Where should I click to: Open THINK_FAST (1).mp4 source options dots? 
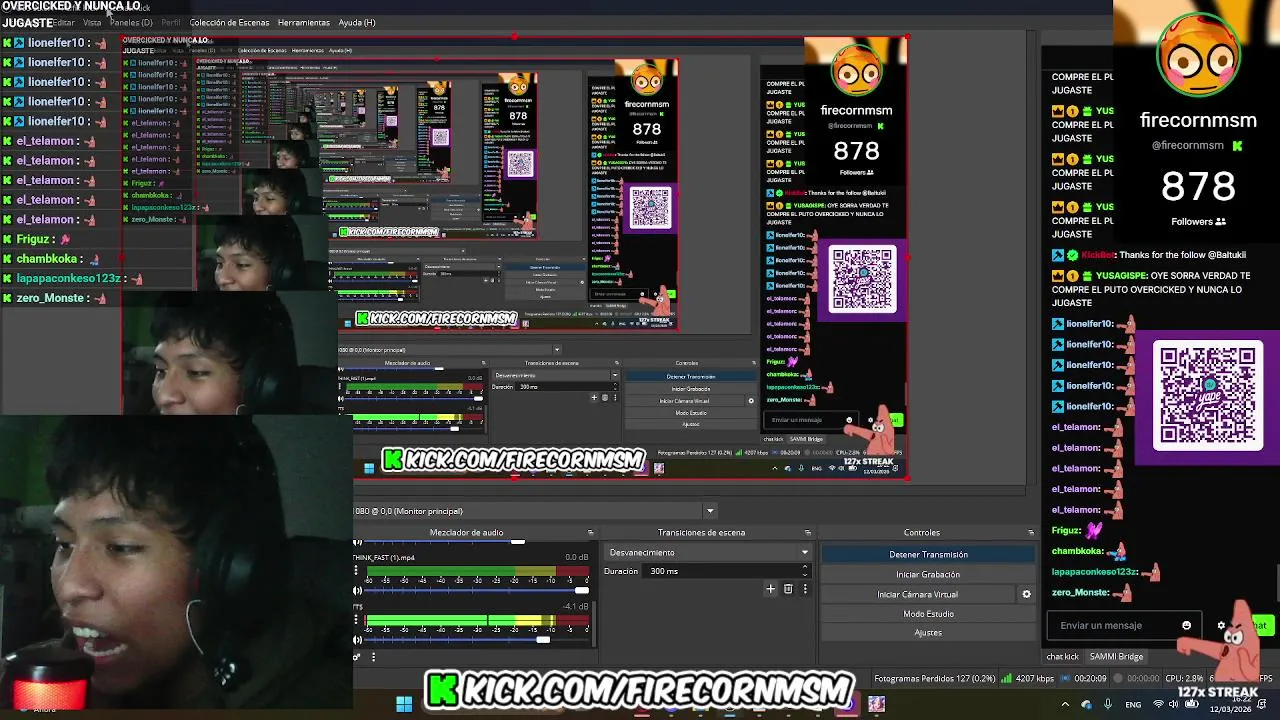click(x=357, y=572)
